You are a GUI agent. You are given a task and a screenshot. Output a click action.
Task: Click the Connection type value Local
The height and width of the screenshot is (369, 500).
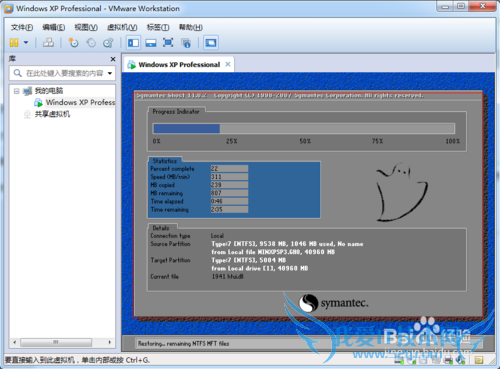click(217, 236)
